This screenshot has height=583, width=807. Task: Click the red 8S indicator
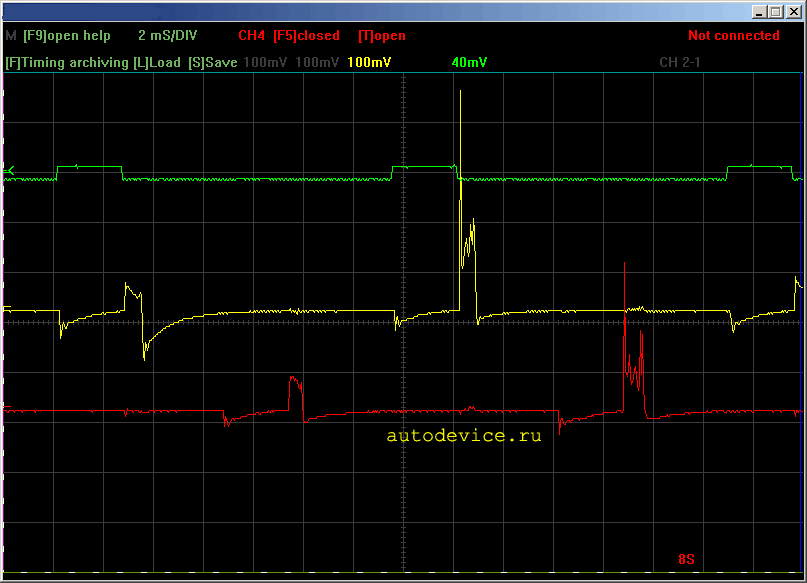click(686, 559)
